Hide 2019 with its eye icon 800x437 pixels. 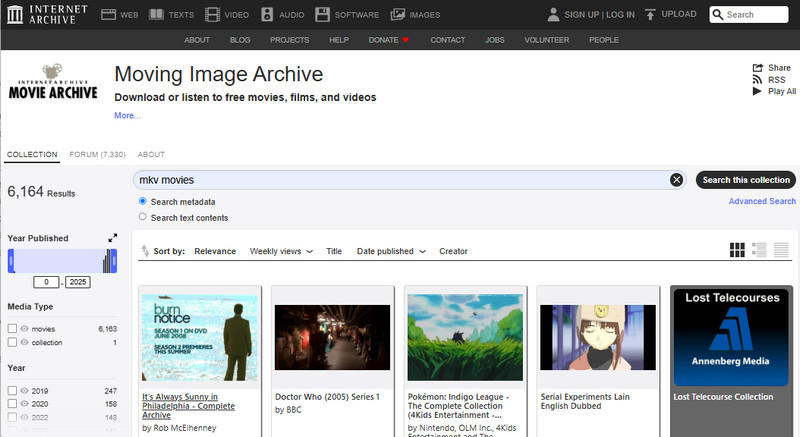click(x=24, y=391)
